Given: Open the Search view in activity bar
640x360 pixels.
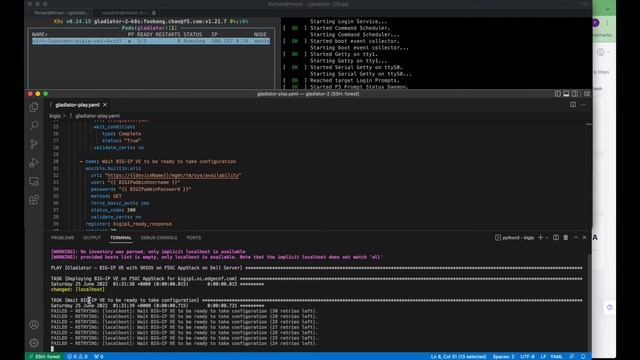Looking at the screenshot, I should [x=34, y=125].
